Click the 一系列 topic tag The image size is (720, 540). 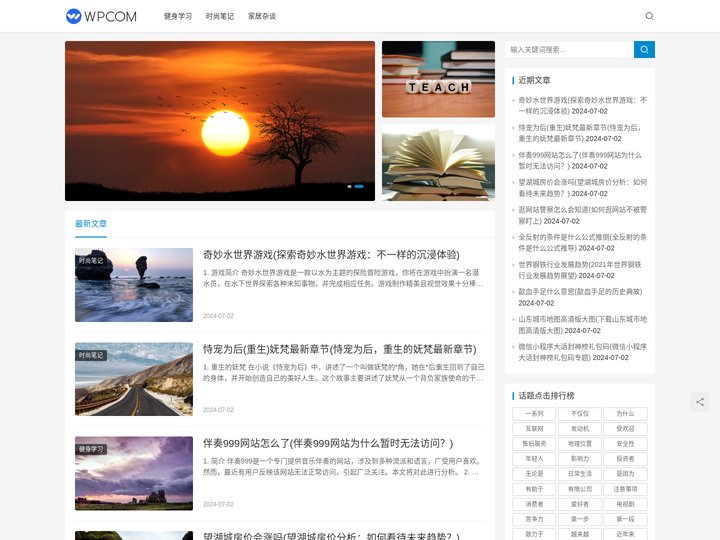tap(534, 414)
